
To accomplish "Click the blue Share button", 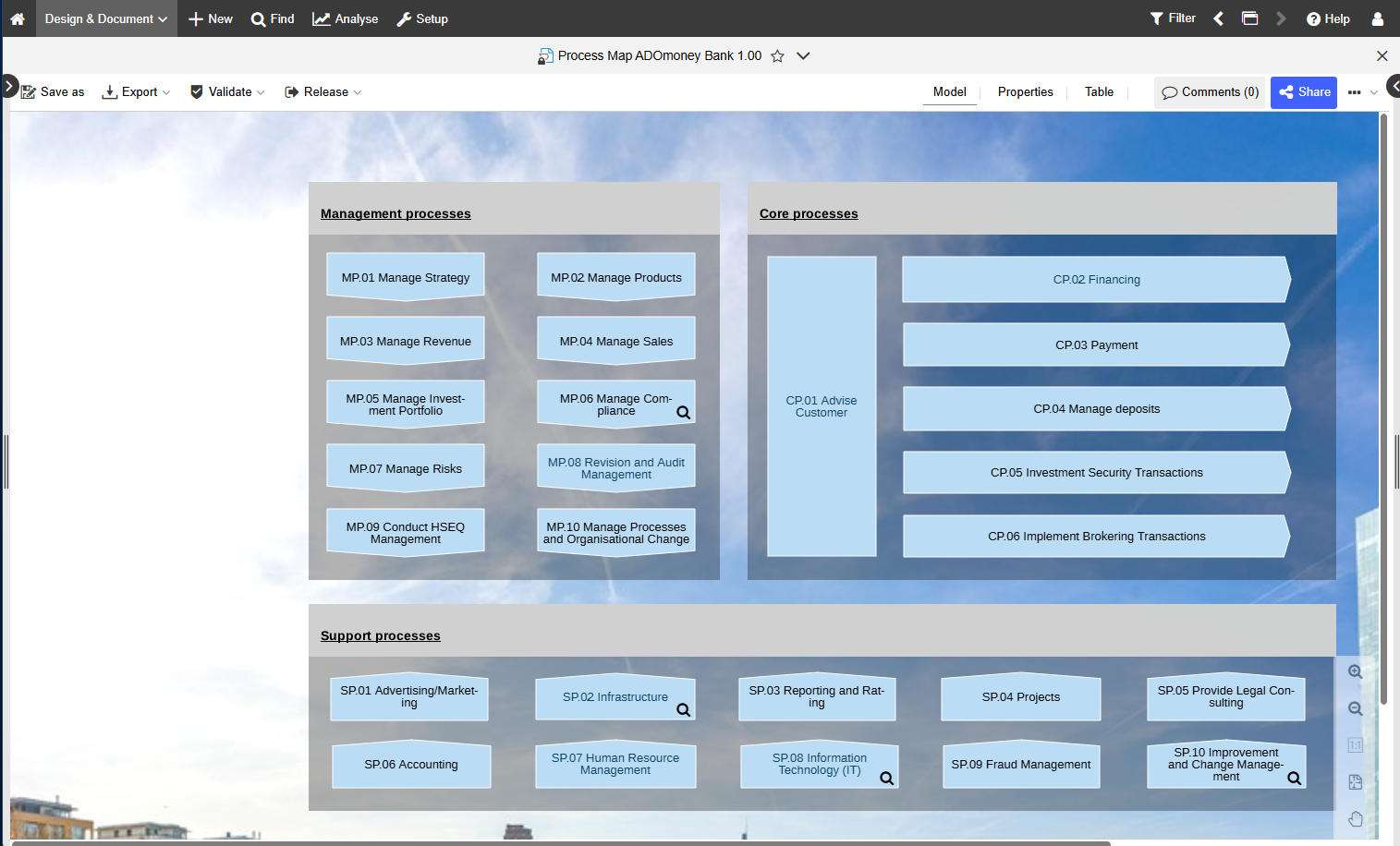I will [1304, 92].
